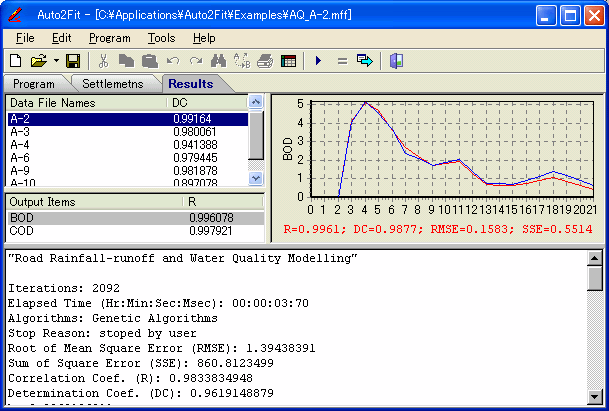Screen dimensions: 609x411
Task: Click the Determination Coef. (DC) line
Action: click(x=141, y=393)
